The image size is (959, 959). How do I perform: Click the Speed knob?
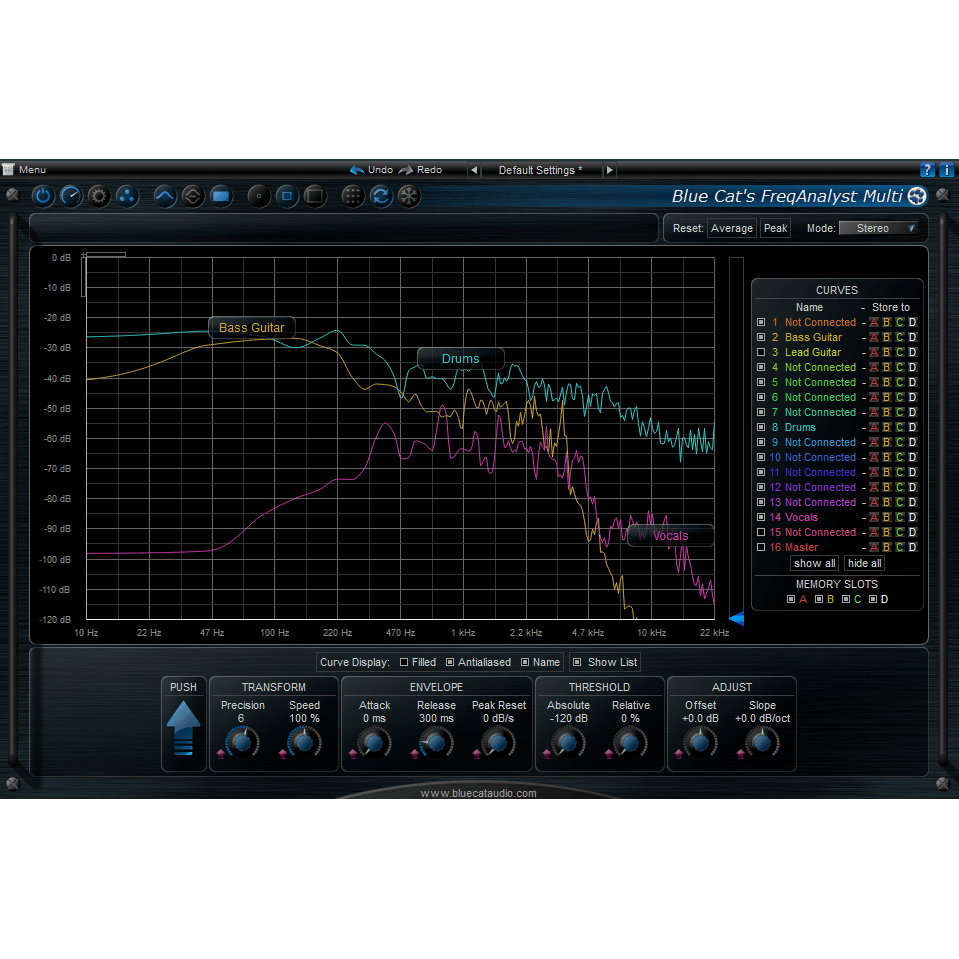303,742
